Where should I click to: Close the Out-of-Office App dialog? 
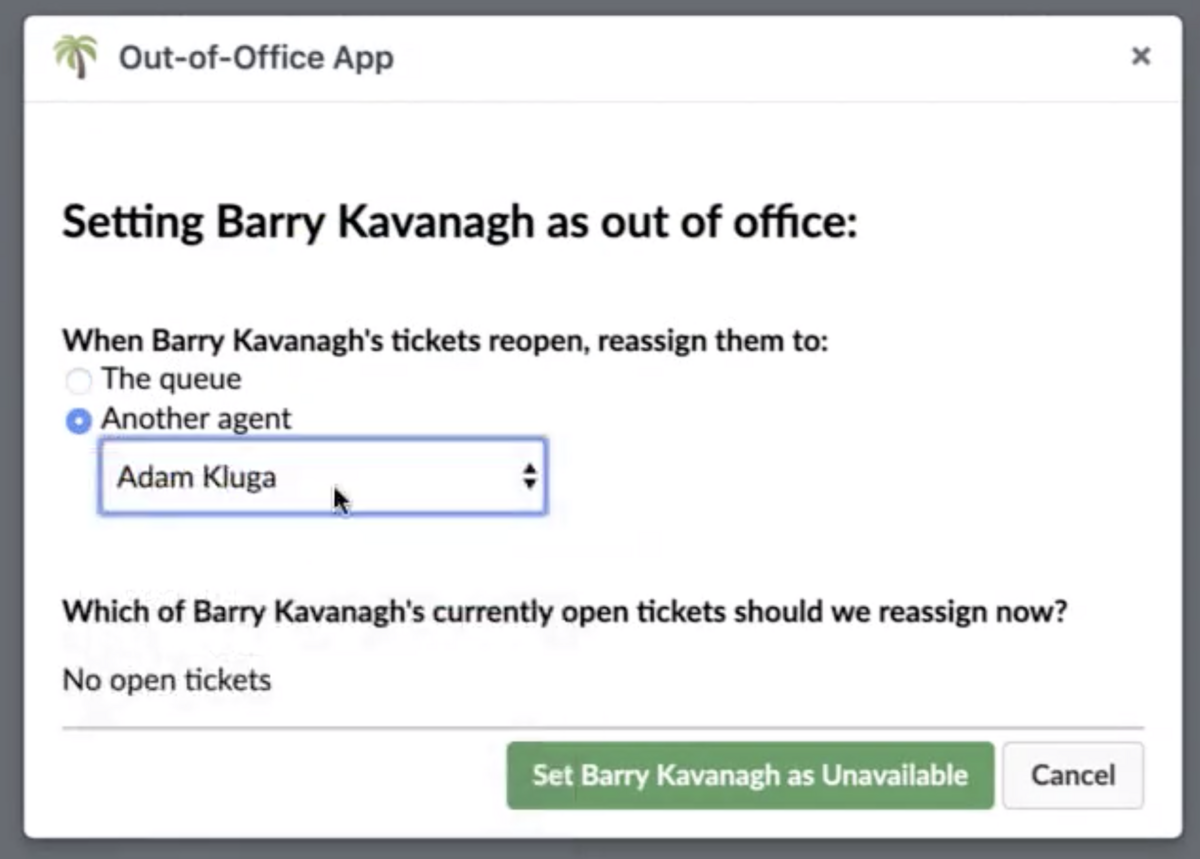1140,57
